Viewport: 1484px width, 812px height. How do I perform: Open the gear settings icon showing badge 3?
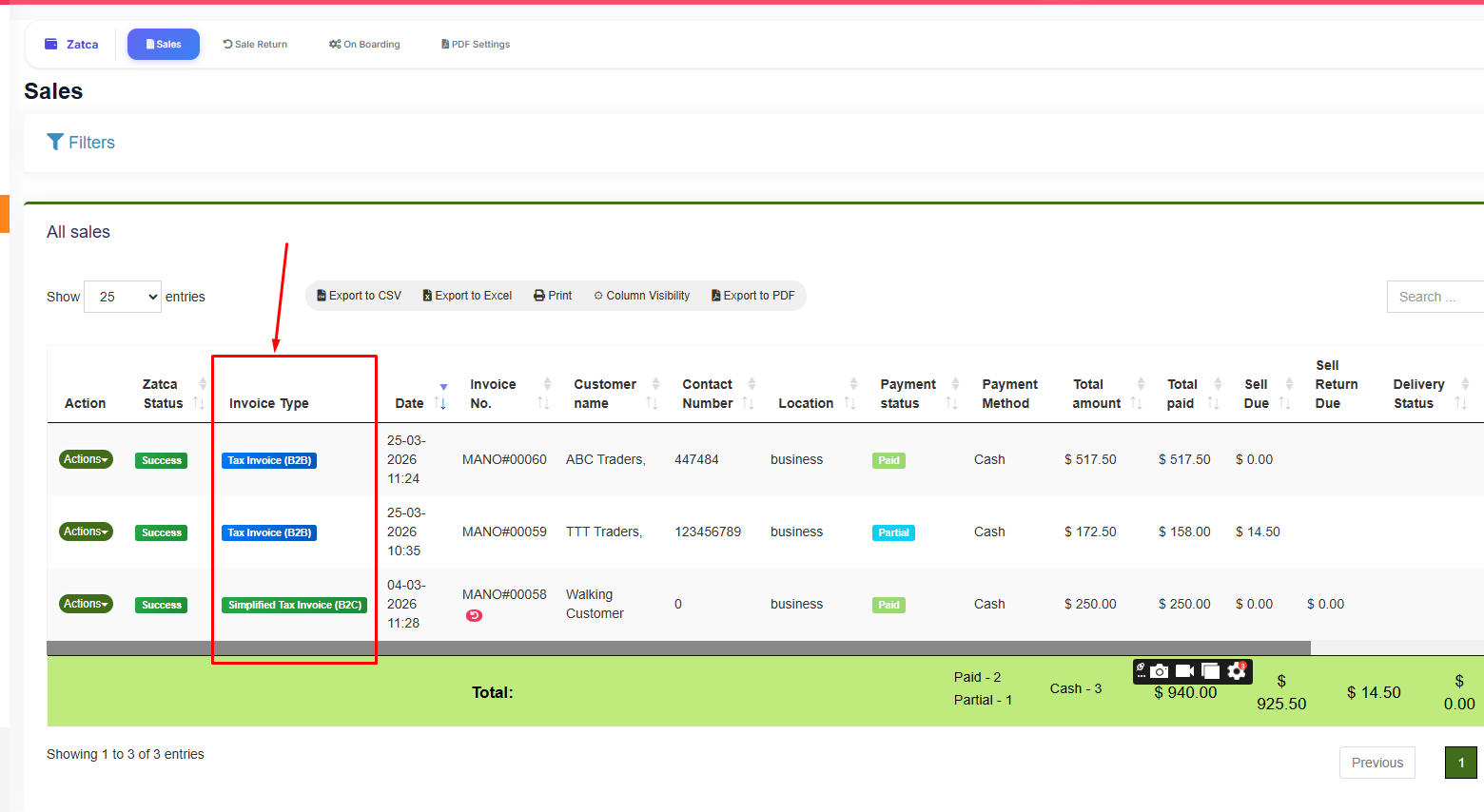1237,671
